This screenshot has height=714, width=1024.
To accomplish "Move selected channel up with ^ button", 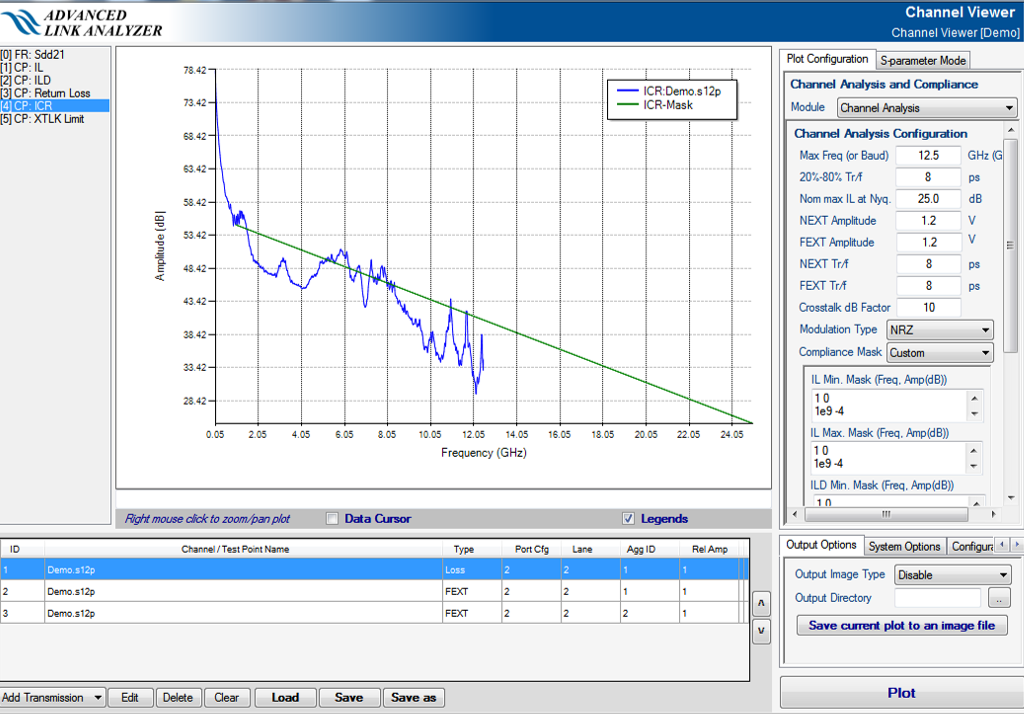I will [761, 604].
